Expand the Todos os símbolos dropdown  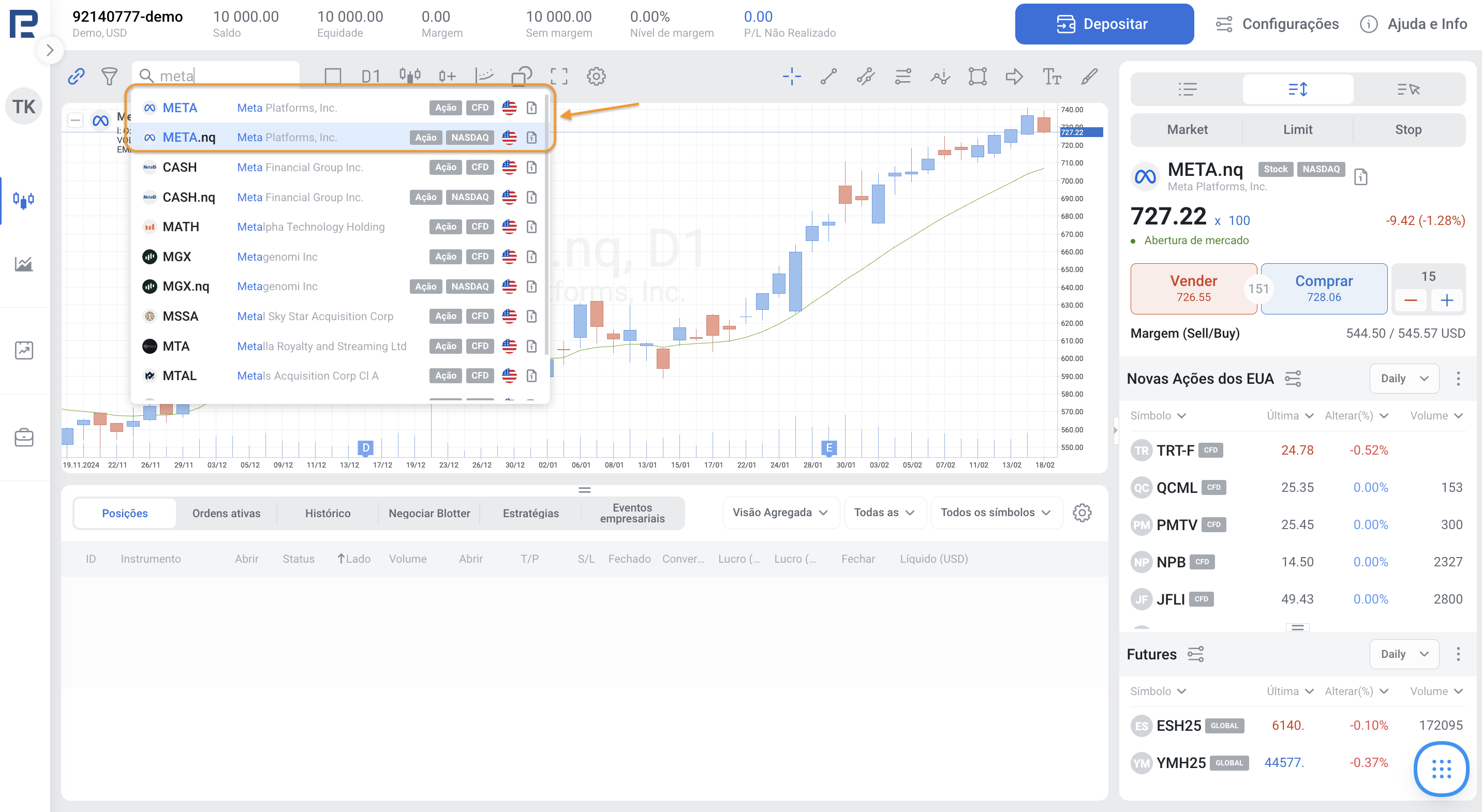coord(995,513)
